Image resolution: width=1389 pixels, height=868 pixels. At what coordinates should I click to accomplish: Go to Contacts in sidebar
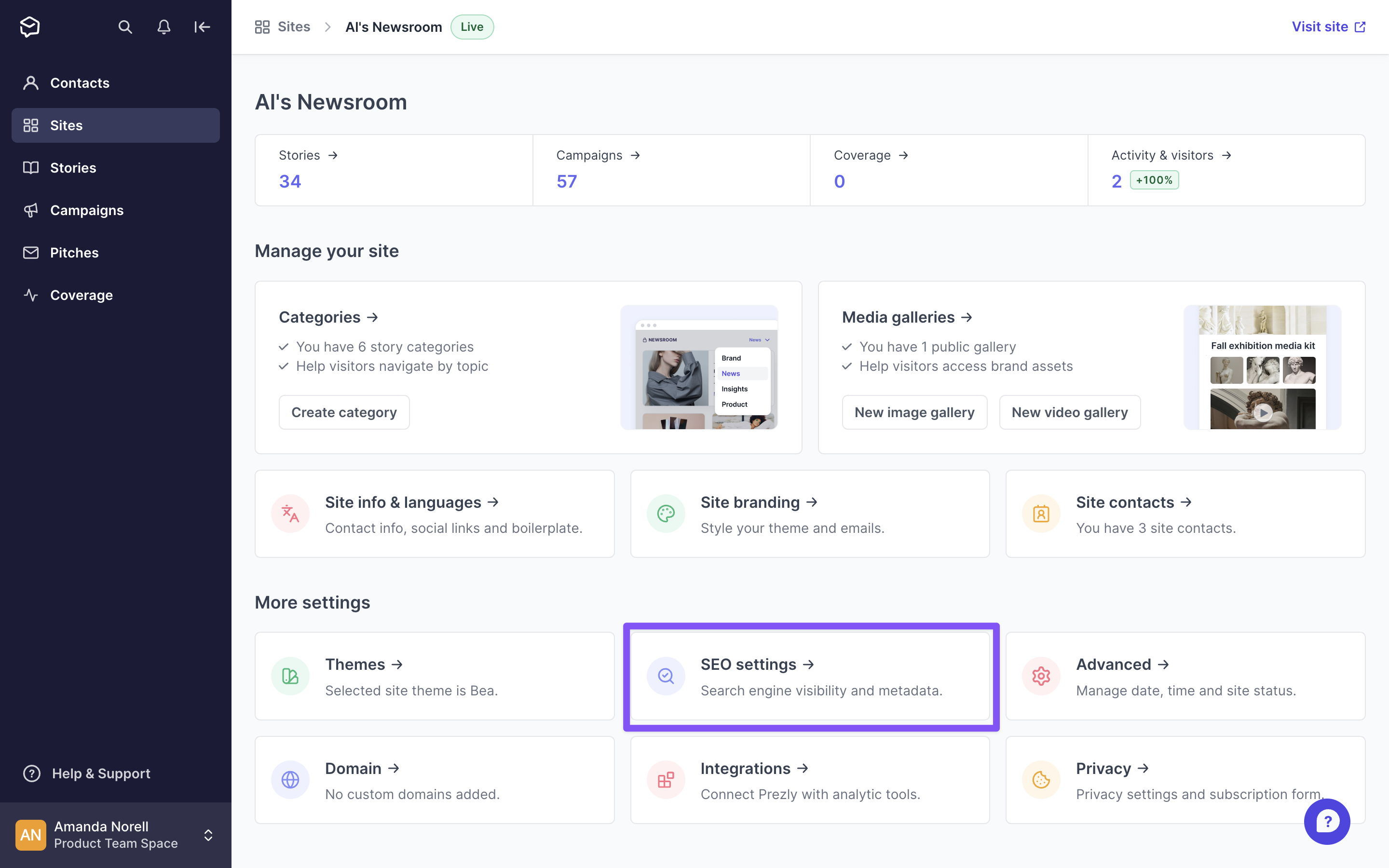pyautogui.click(x=115, y=82)
